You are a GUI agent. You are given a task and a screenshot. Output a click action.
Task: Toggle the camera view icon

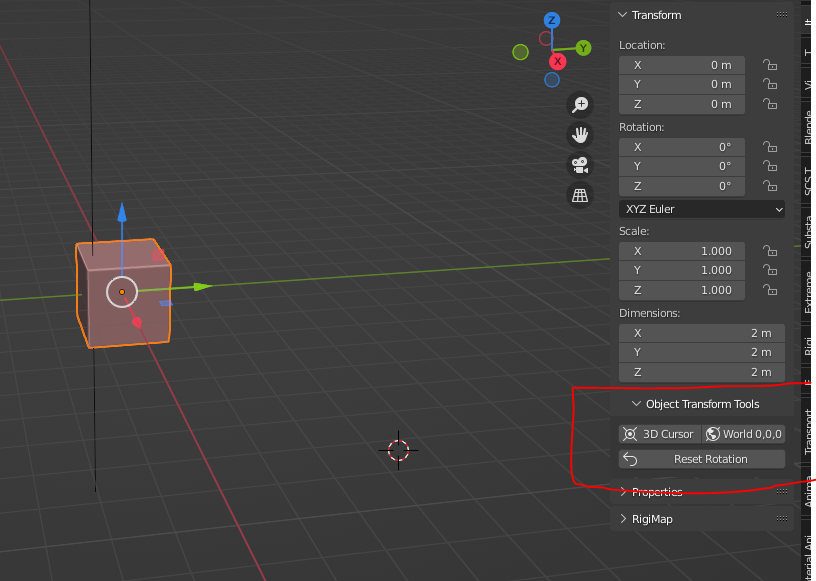point(580,165)
